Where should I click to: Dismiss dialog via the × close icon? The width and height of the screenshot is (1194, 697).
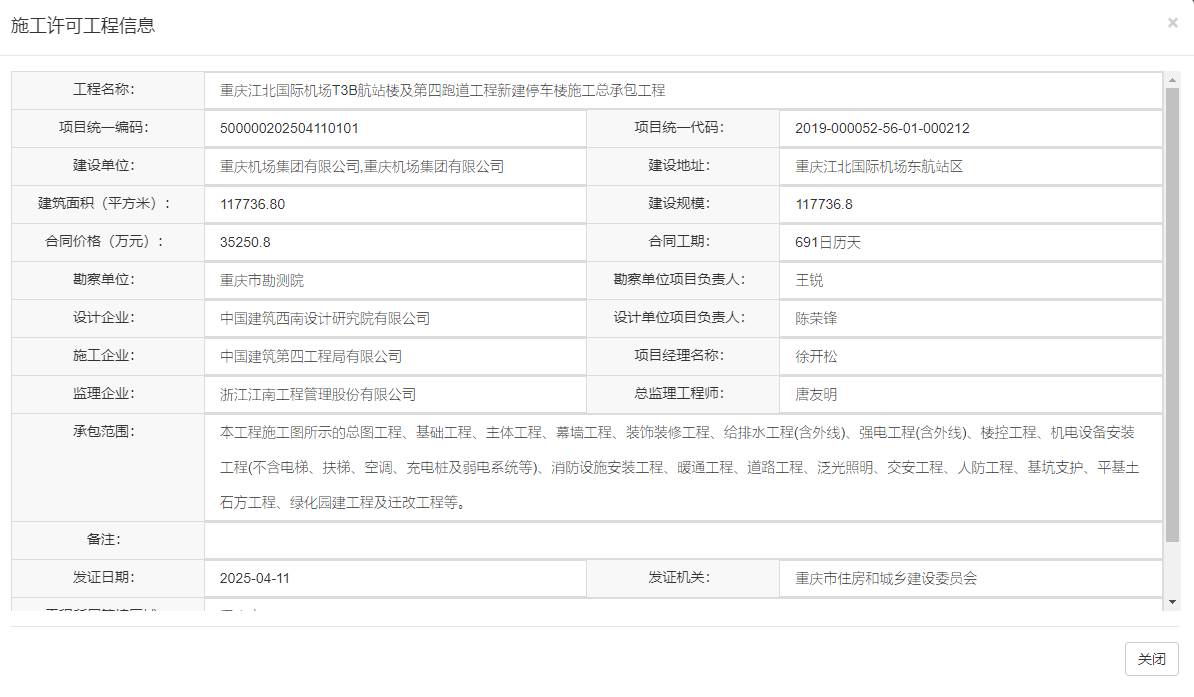[x=1172, y=23]
